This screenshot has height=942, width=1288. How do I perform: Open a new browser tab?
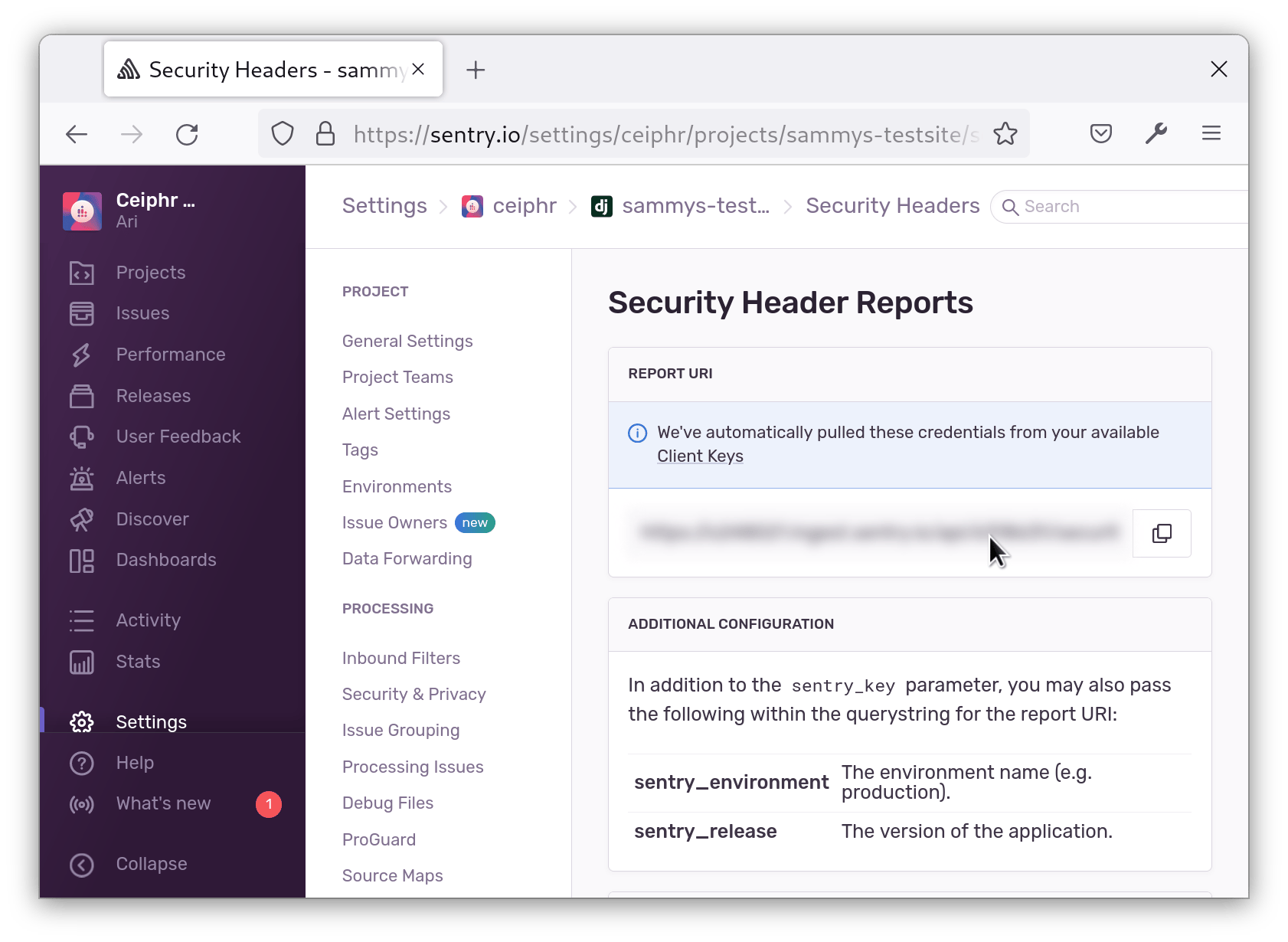(476, 70)
